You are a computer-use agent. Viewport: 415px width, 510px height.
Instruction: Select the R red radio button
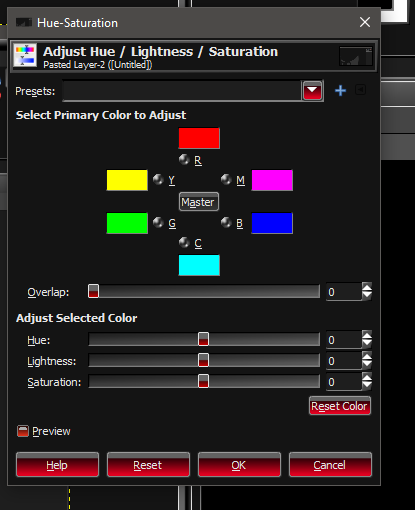[184, 160]
